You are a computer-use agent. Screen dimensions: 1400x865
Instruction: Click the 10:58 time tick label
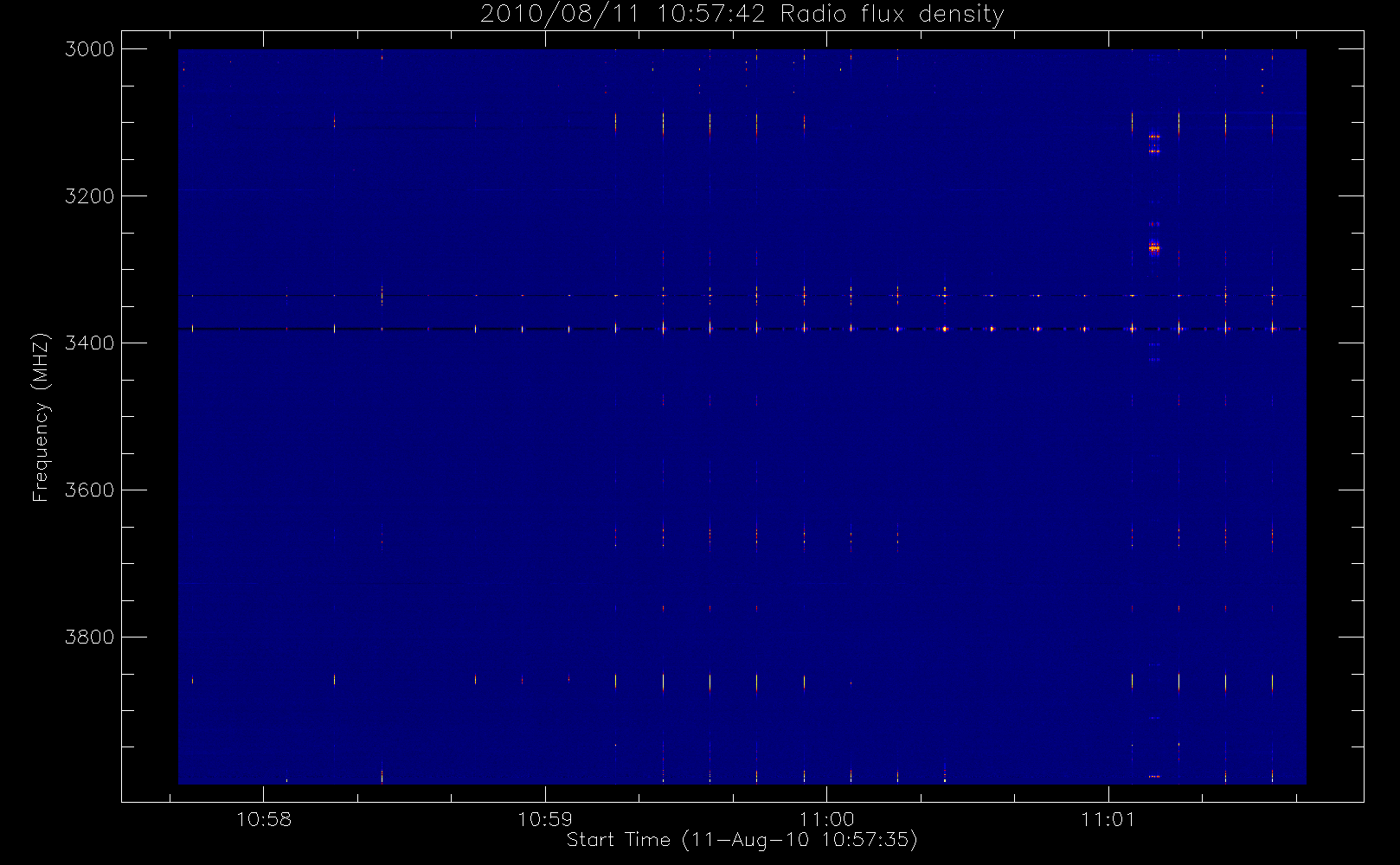pyautogui.click(x=264, y=819)
